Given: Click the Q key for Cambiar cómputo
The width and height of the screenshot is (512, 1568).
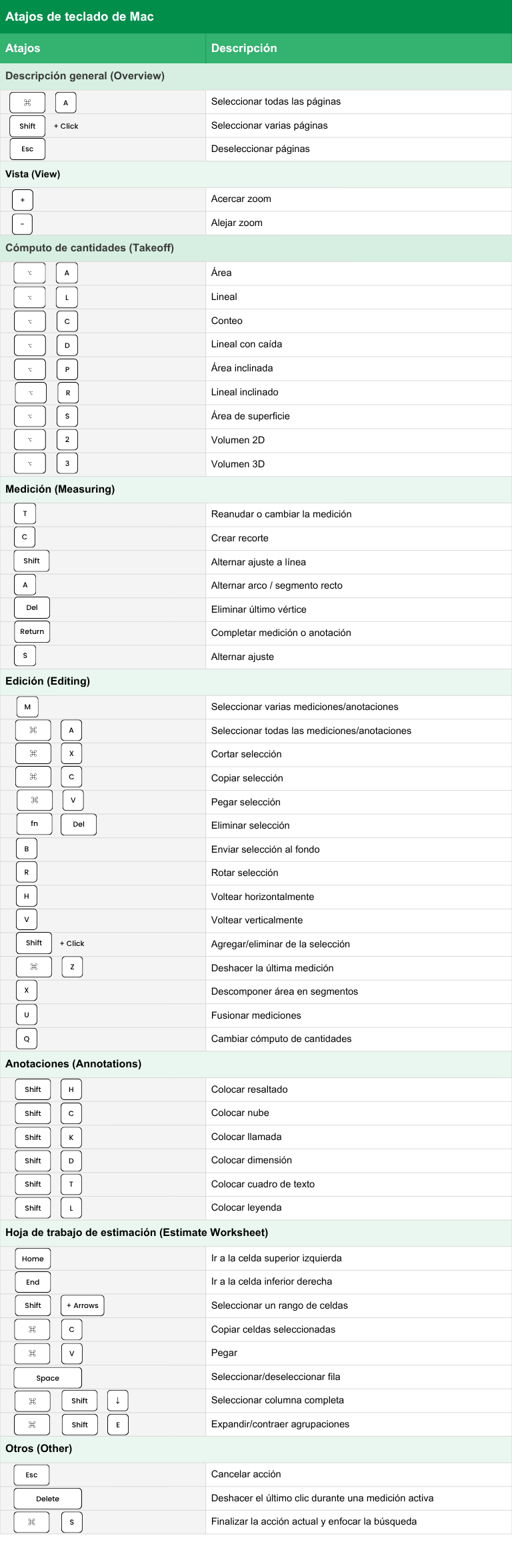Looking at the screenshot, I should [27, 1039].
